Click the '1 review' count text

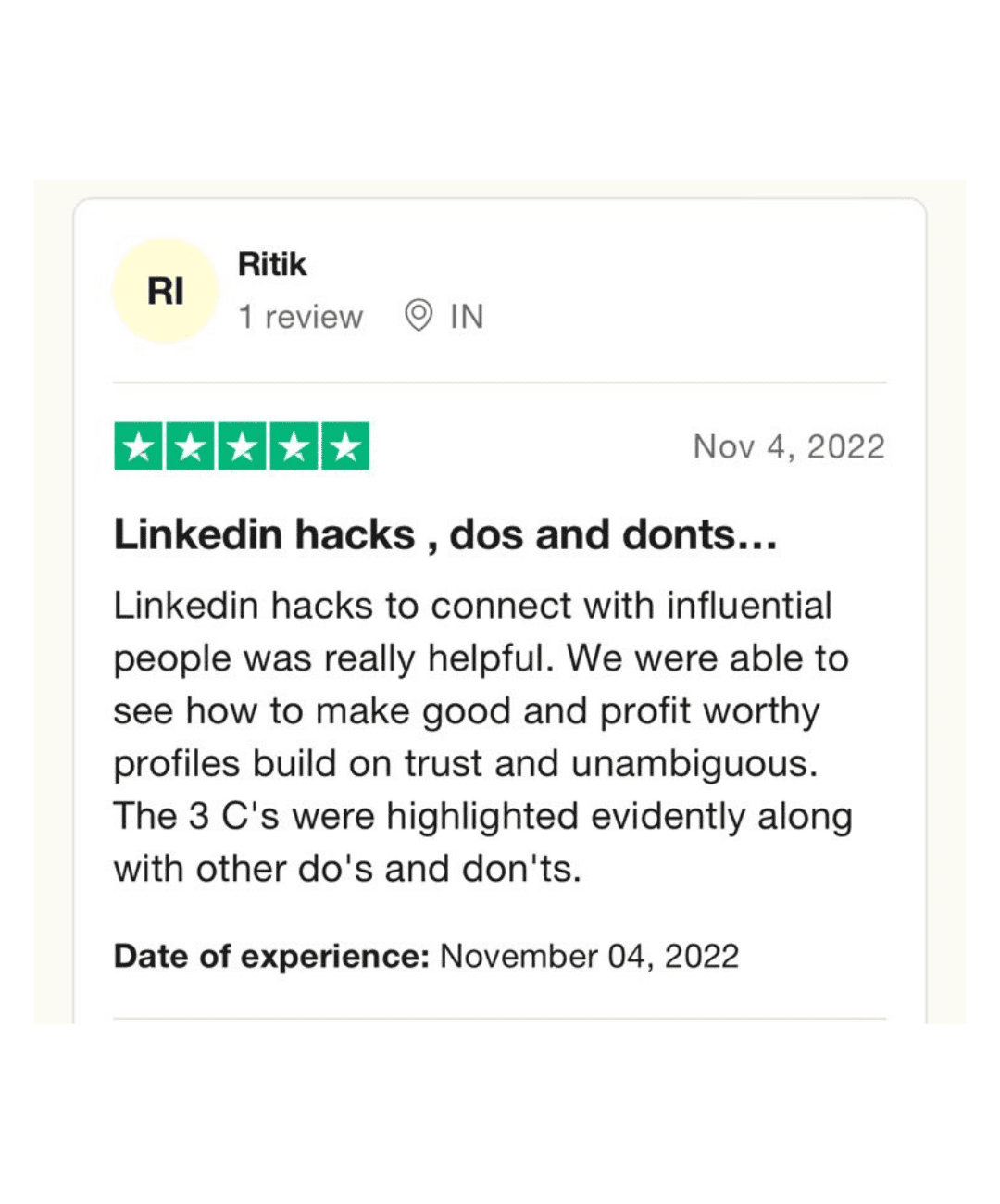pos(301,317)
